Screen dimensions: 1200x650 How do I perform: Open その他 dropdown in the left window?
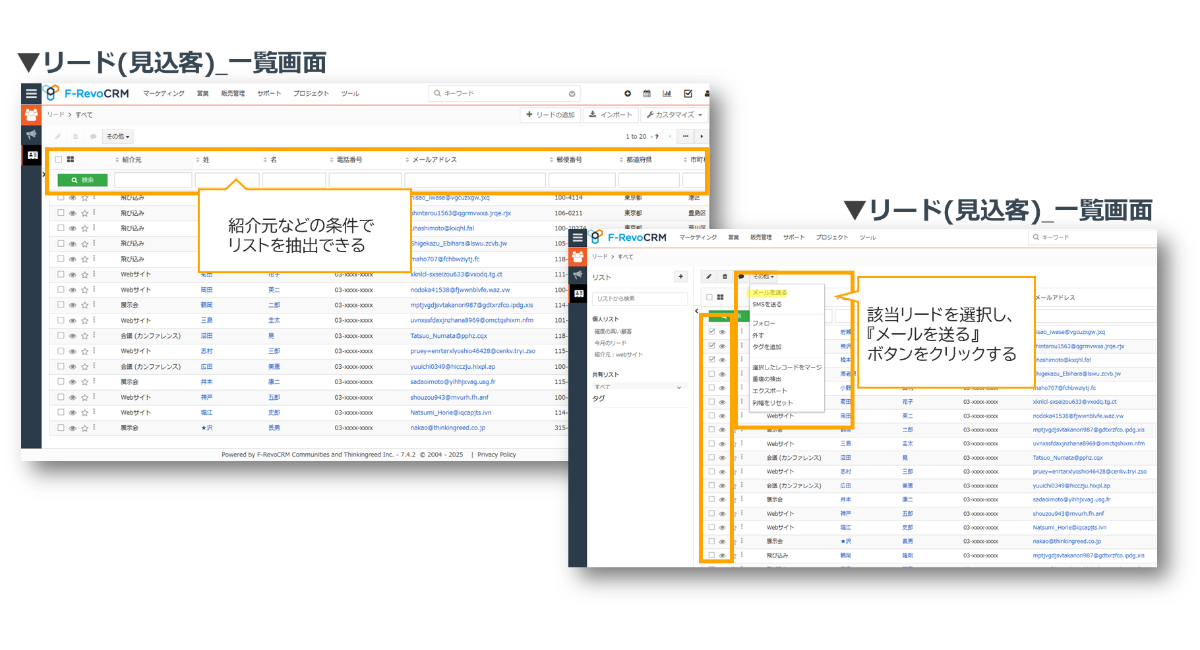[118, 136]
